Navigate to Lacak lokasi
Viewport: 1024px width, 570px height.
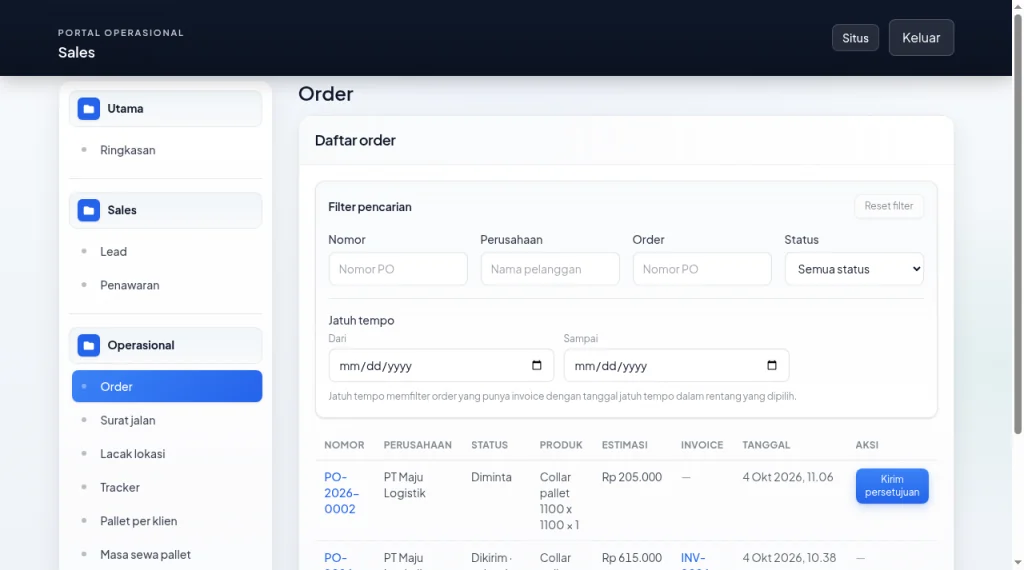point(167,454)
